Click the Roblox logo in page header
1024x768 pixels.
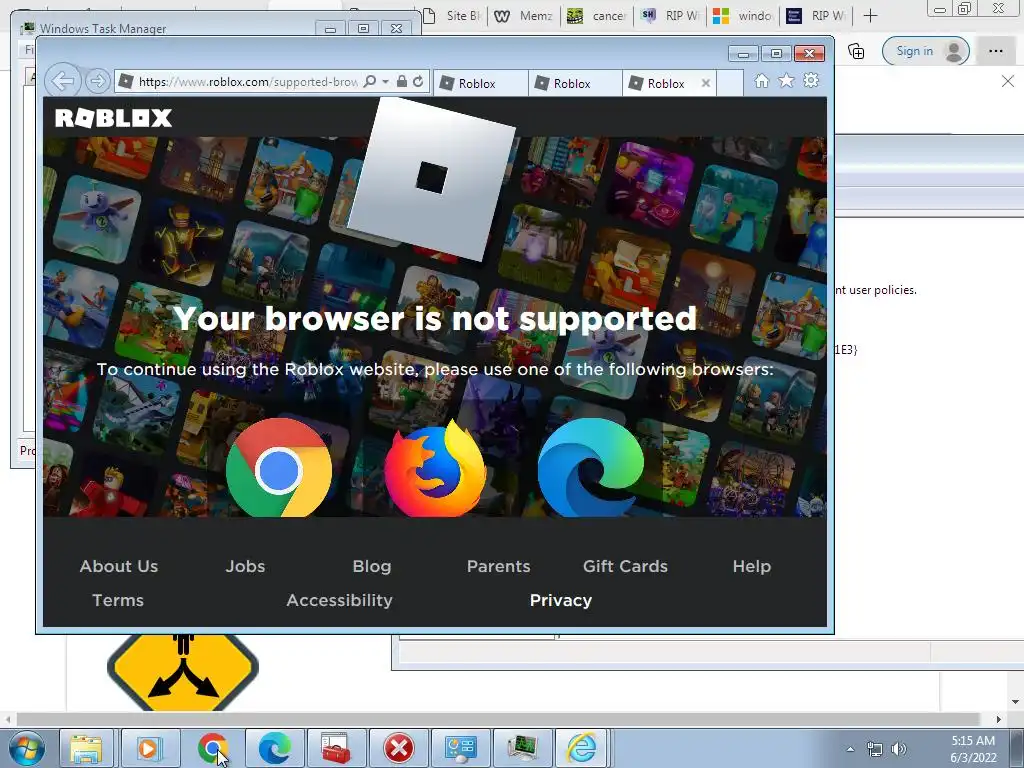coord(114,118)
